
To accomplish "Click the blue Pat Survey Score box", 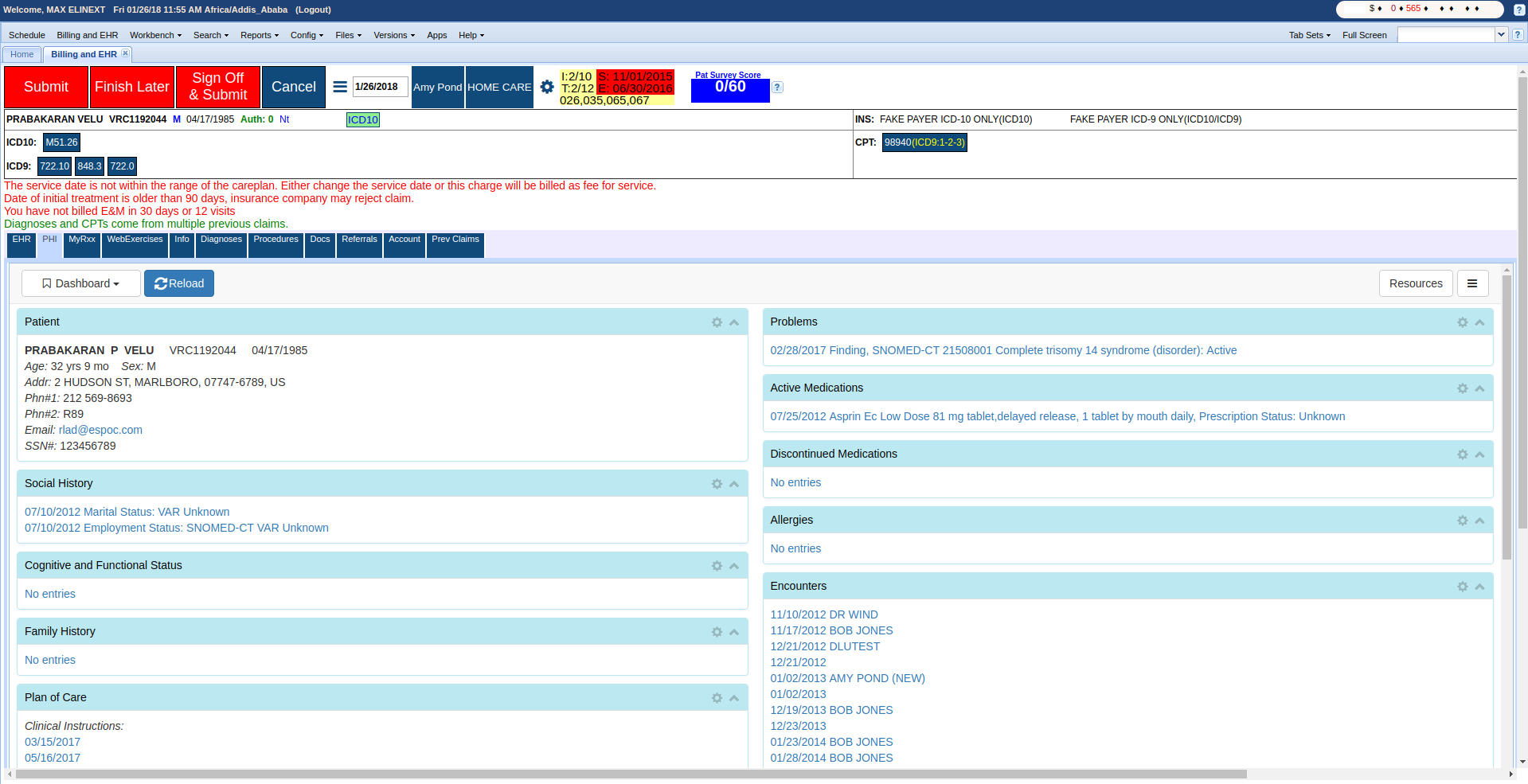I will pyautogui.click(x=729, y=89).
